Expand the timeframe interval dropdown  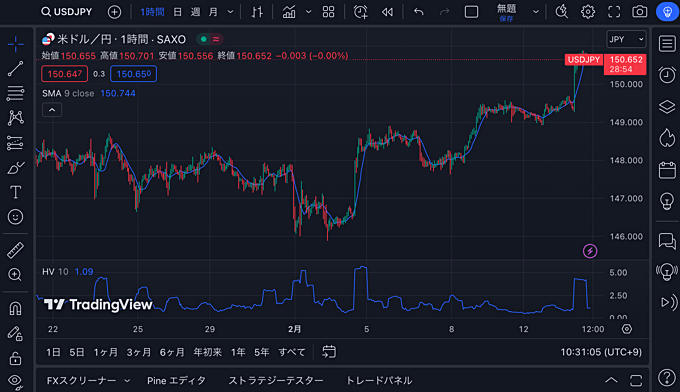231,12
